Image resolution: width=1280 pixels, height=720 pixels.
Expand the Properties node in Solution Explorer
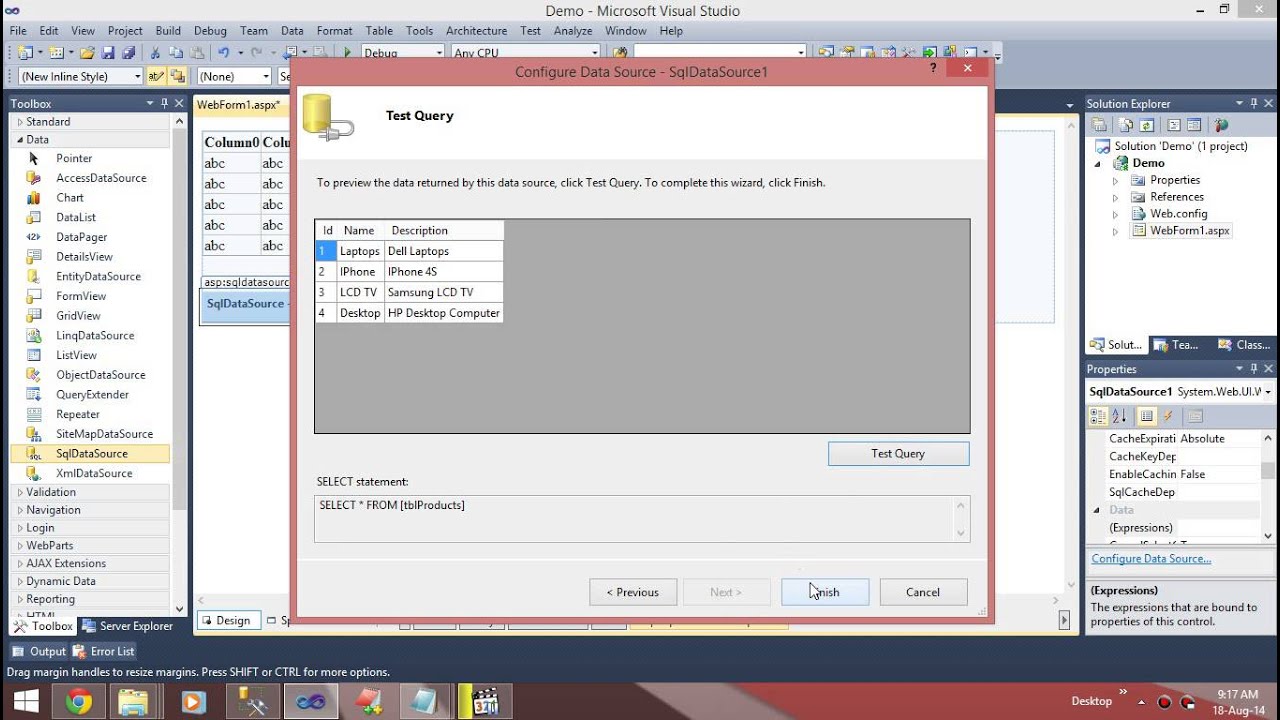1116,181
